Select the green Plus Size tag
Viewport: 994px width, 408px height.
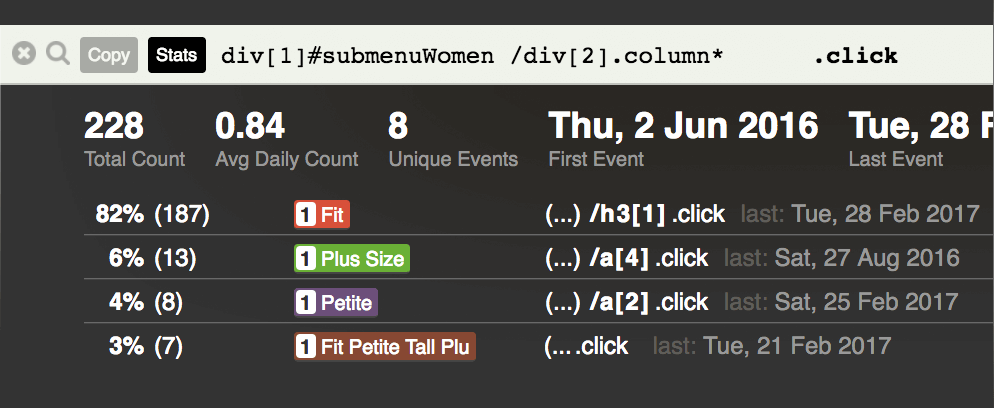point(352,258)
